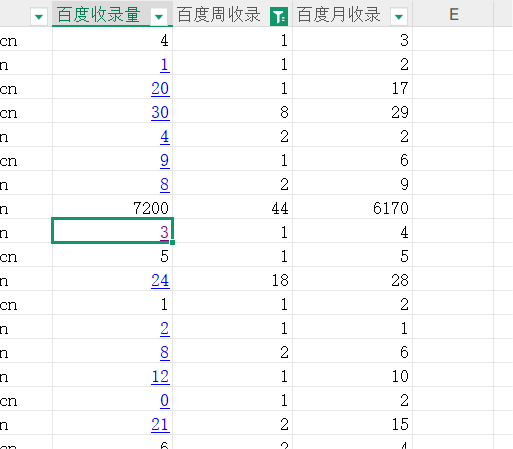Screen dimensions: 513x449
Task: Select the monthly cell containing 29
Action: [353, 112]
